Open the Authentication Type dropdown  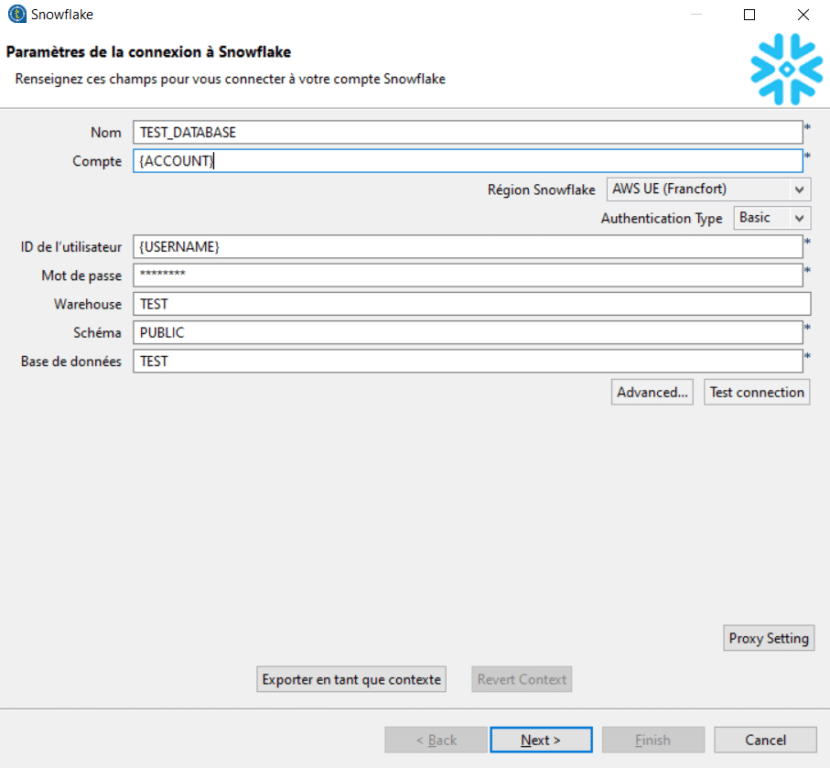(772, 218)
